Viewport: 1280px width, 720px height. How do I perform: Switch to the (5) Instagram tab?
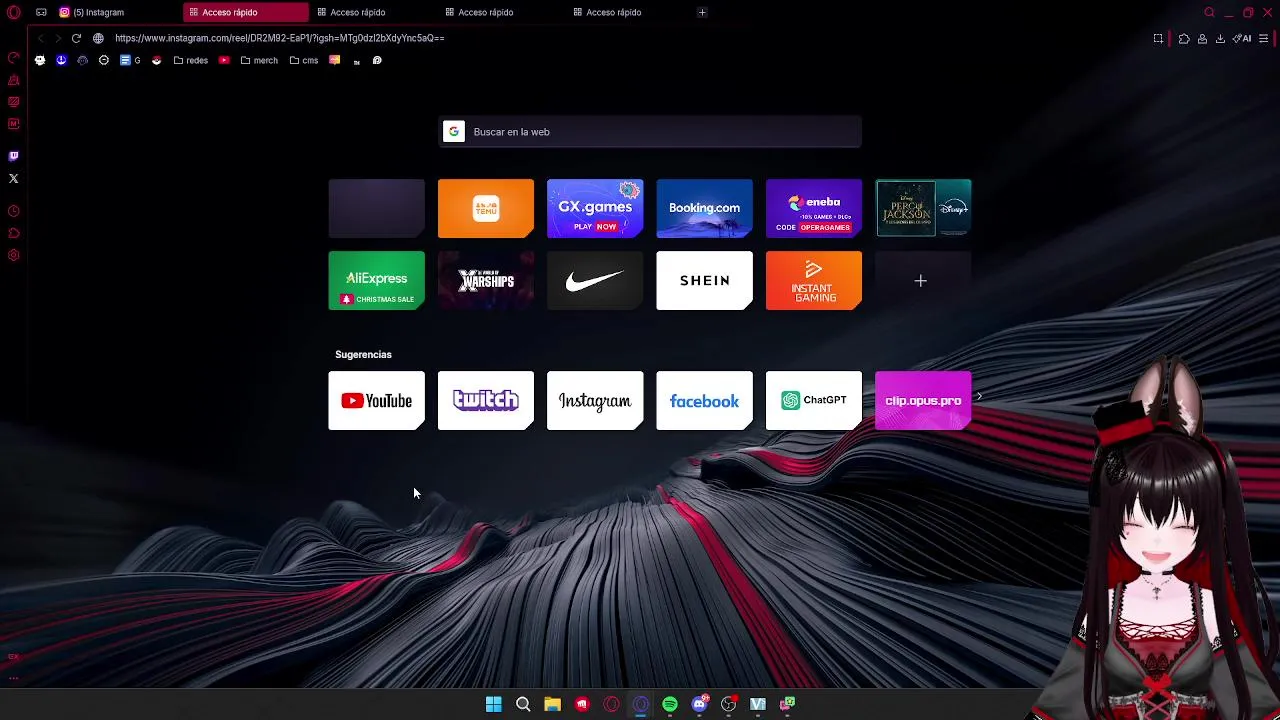pos(116,12)
